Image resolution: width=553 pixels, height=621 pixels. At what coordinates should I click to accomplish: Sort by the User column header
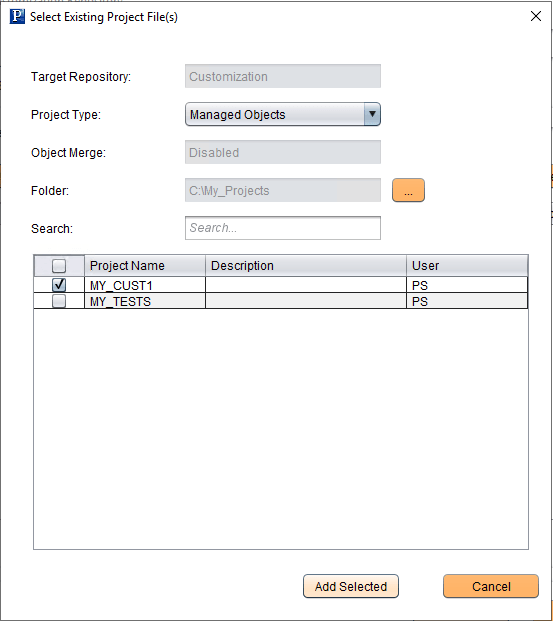click(x=467, y=266)
